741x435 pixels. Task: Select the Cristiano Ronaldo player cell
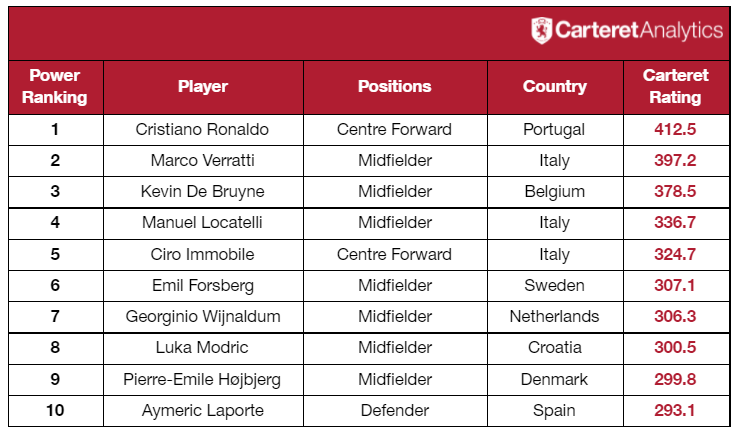pyautogui.click(x=202, y=130)
